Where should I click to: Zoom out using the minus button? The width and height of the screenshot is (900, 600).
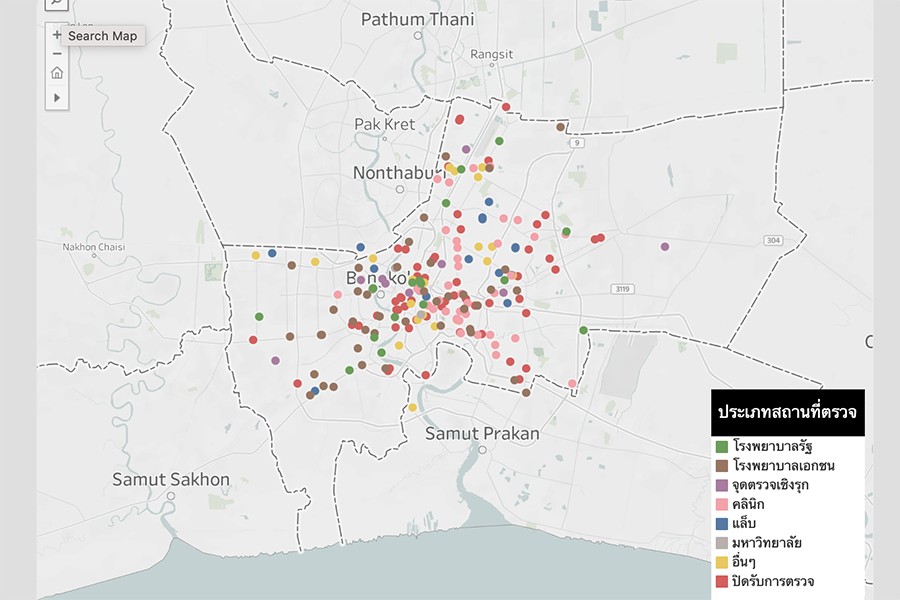[x=57, y=53]
